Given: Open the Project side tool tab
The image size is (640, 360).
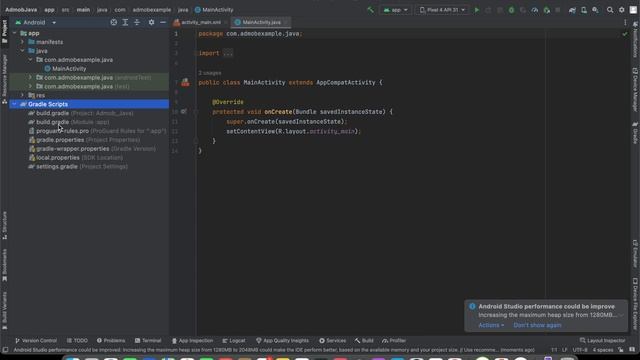Looking at the screenshot, I should pos(4,31).
